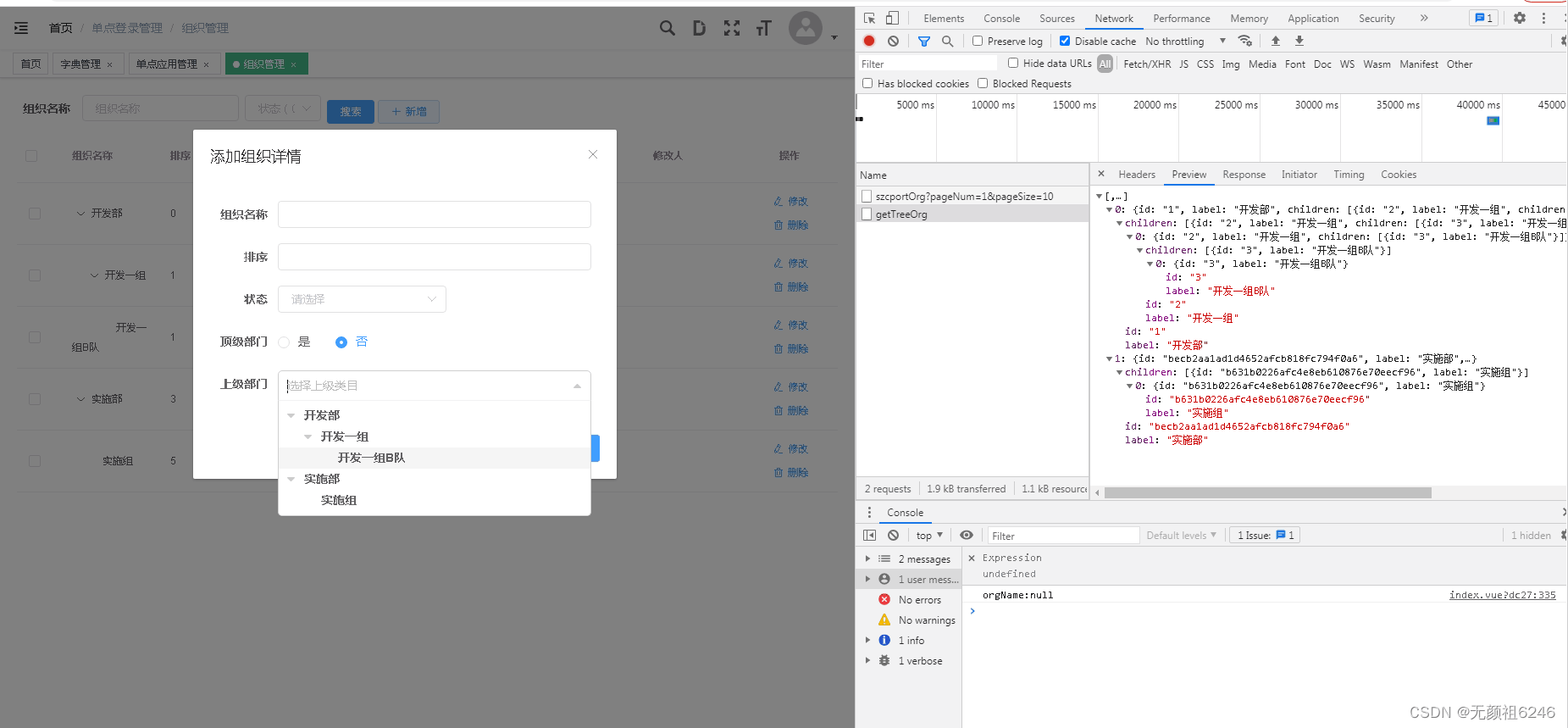Screen dimensions: 1568x728
Task: Stop recording network log
Action: pyautogui.click(x=869, y=41)
